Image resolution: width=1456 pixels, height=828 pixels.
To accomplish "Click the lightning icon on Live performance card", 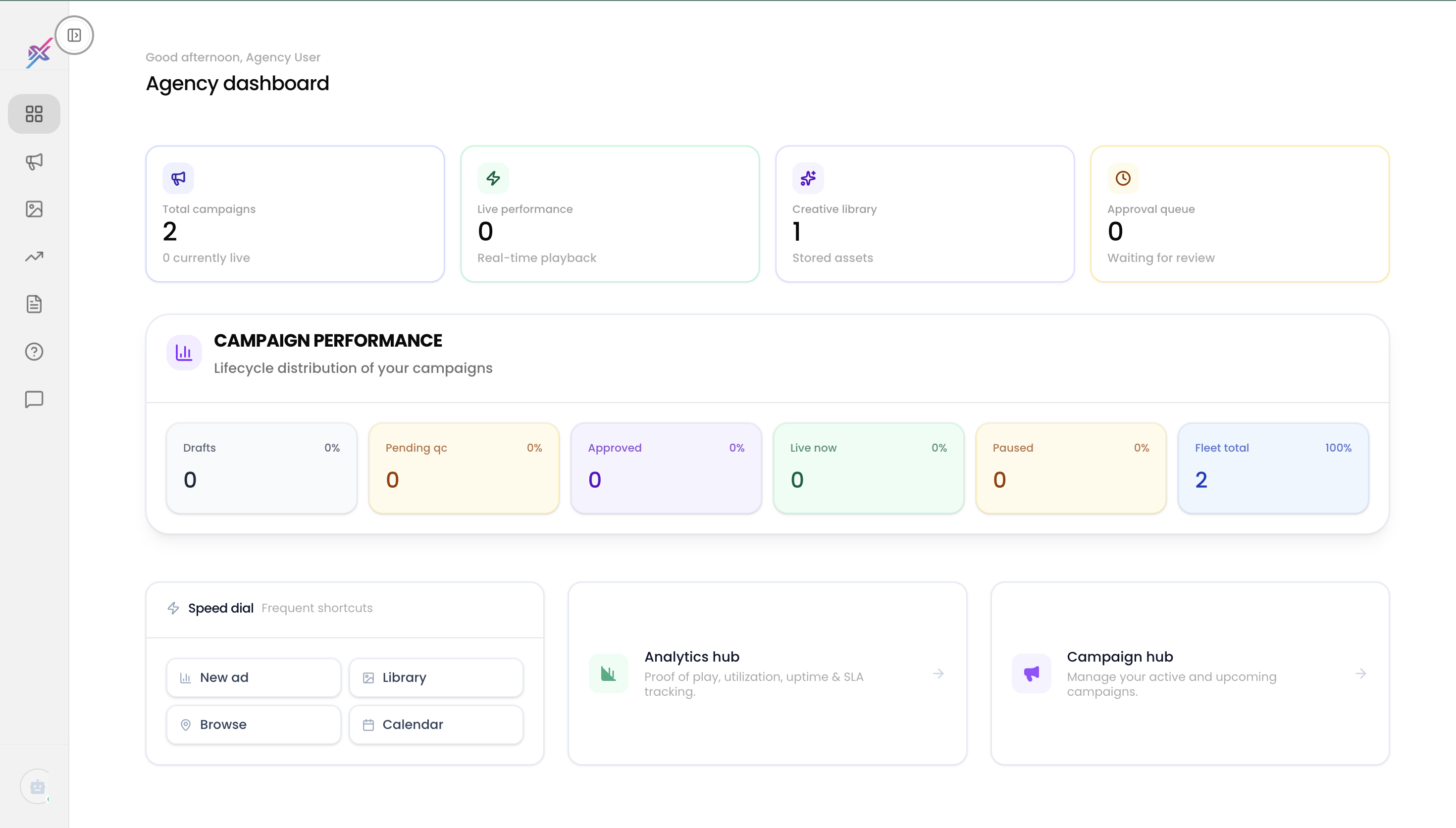I will 493,179.
